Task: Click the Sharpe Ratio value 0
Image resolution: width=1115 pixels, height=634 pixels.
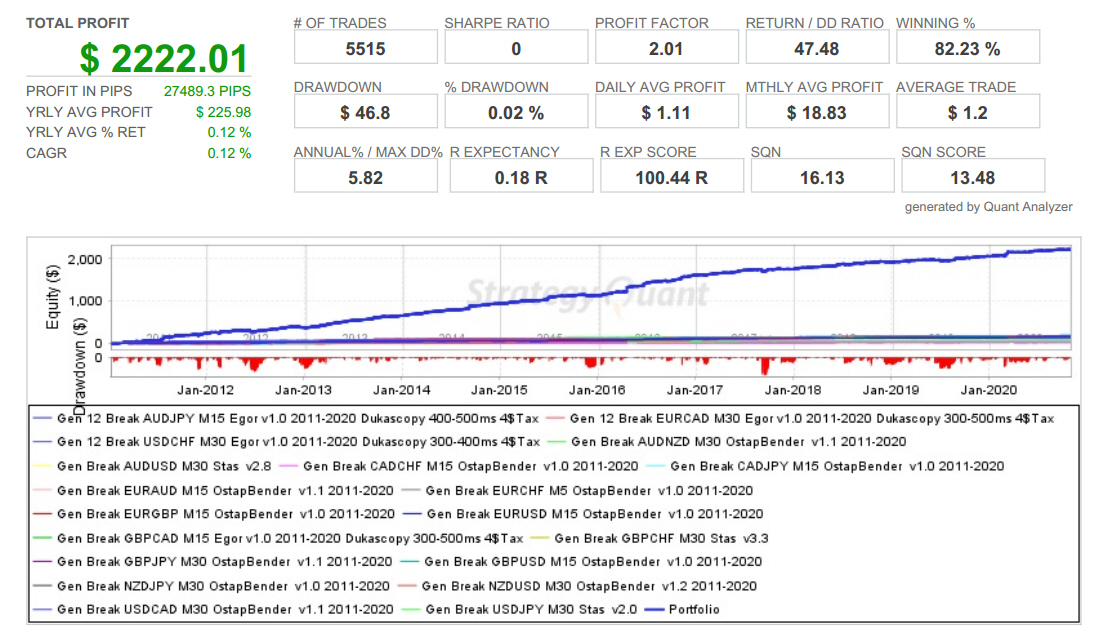Action: click(516, 48)
